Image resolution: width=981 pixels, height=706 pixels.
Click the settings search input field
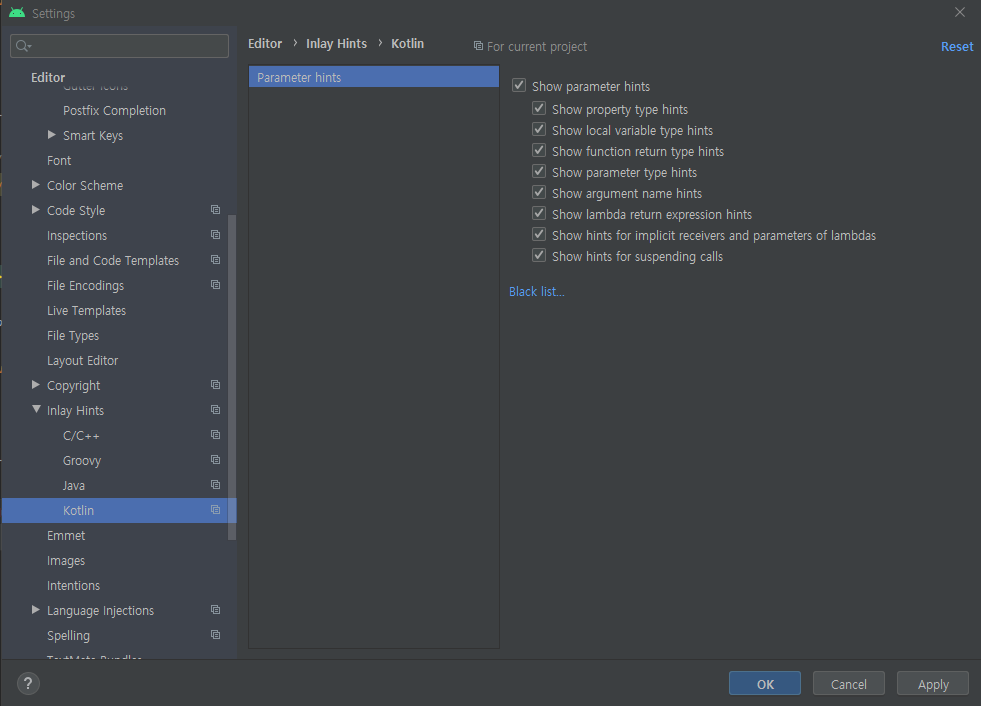119,46
